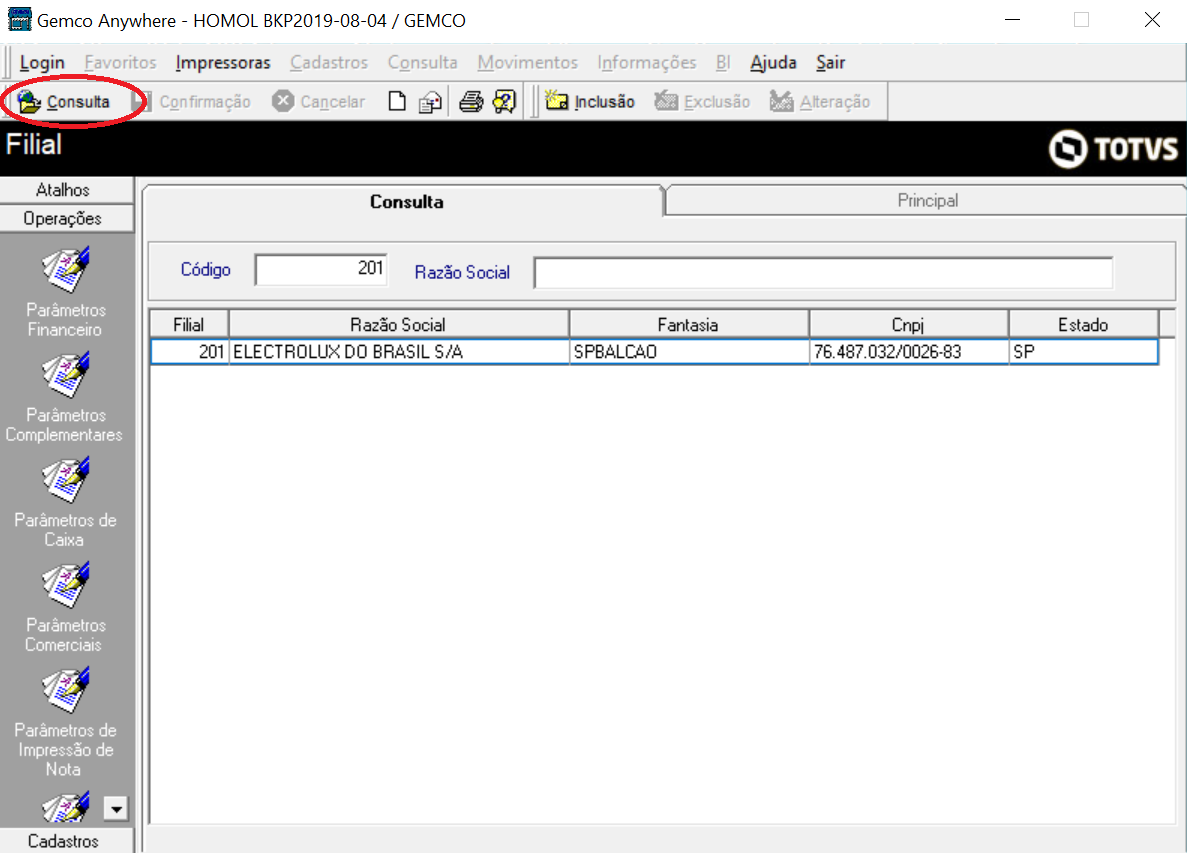Image resolution: width=1187 pixels, height=853 pixels.
Task: Open the BI menu
Action: [x=723, y=63]
